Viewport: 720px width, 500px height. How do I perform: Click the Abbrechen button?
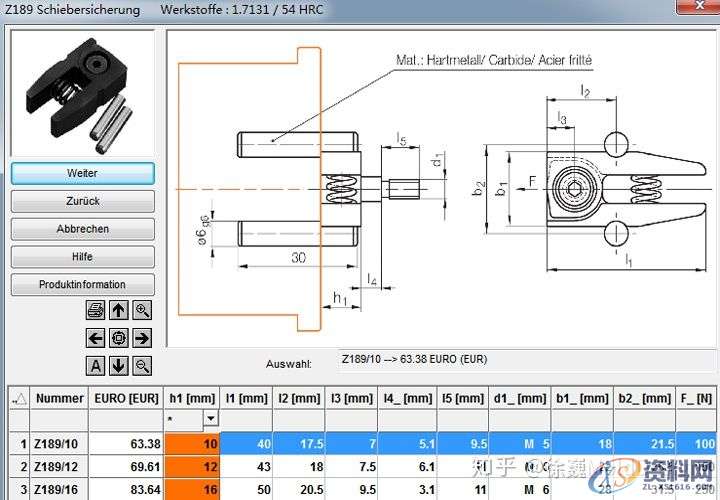pos(83,229)
